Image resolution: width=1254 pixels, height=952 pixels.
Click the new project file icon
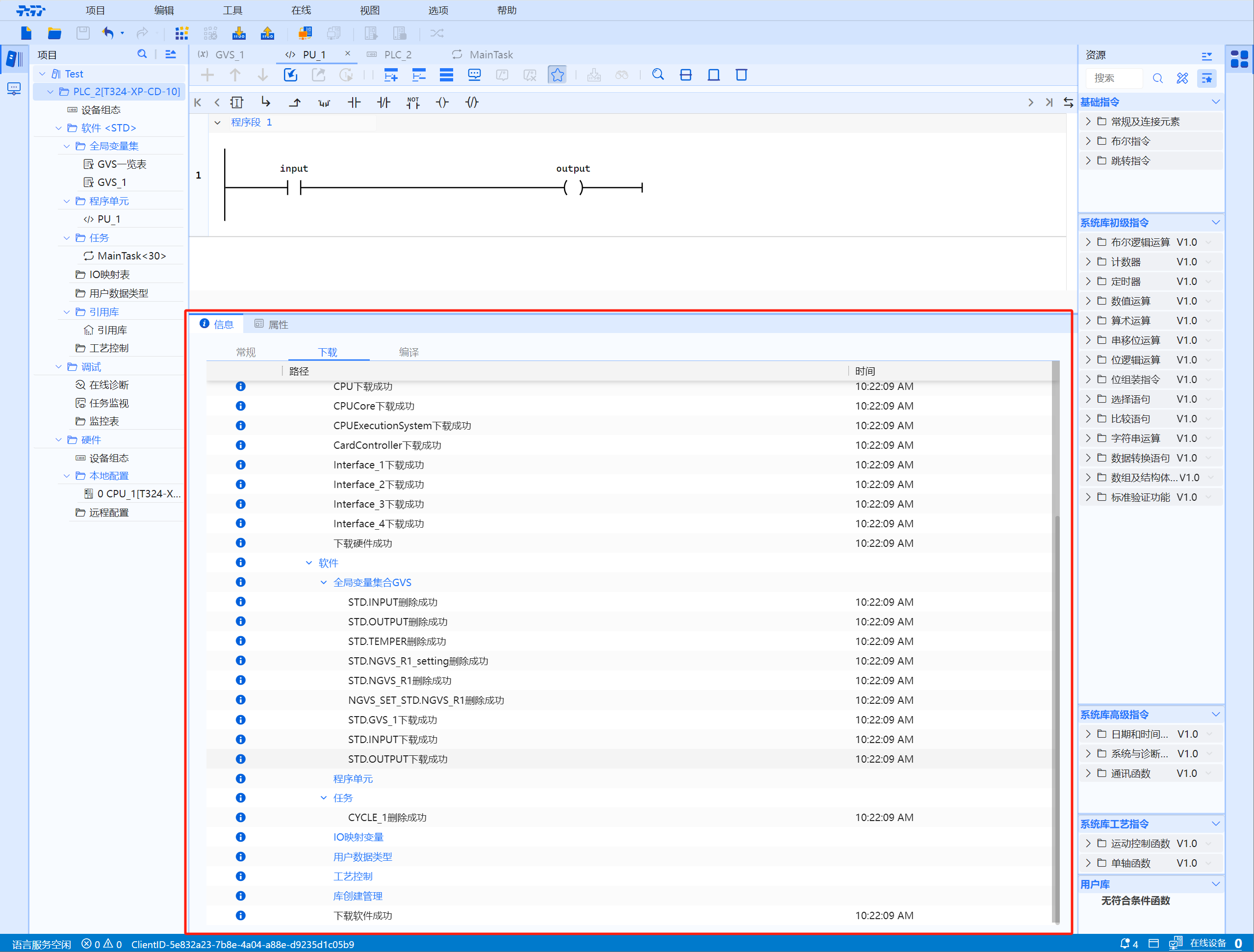pos(26,33)
